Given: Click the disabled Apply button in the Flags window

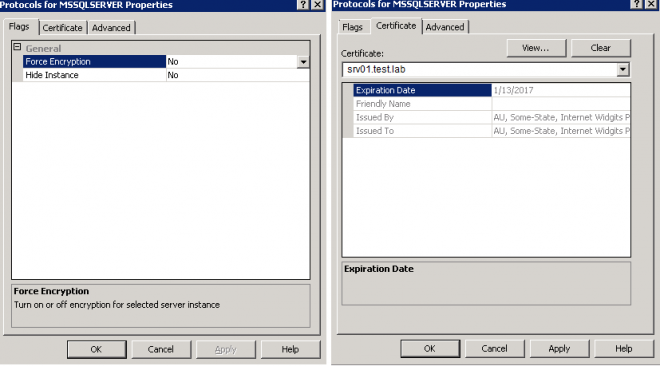Looking at the screenshot, I should point(226,349).
